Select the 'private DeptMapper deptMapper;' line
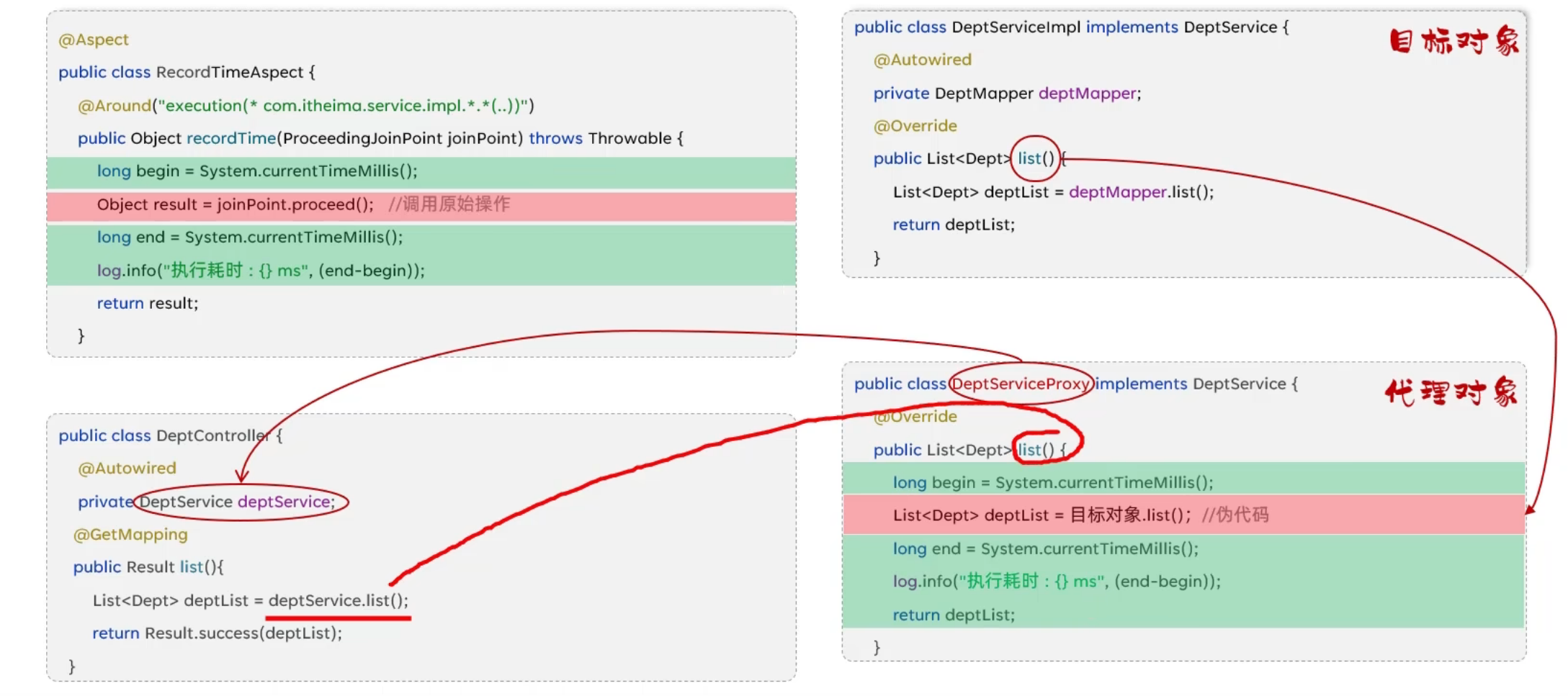Image resolution: width=1568 pixels, height=696 pixels. [x=1007, y=94]
